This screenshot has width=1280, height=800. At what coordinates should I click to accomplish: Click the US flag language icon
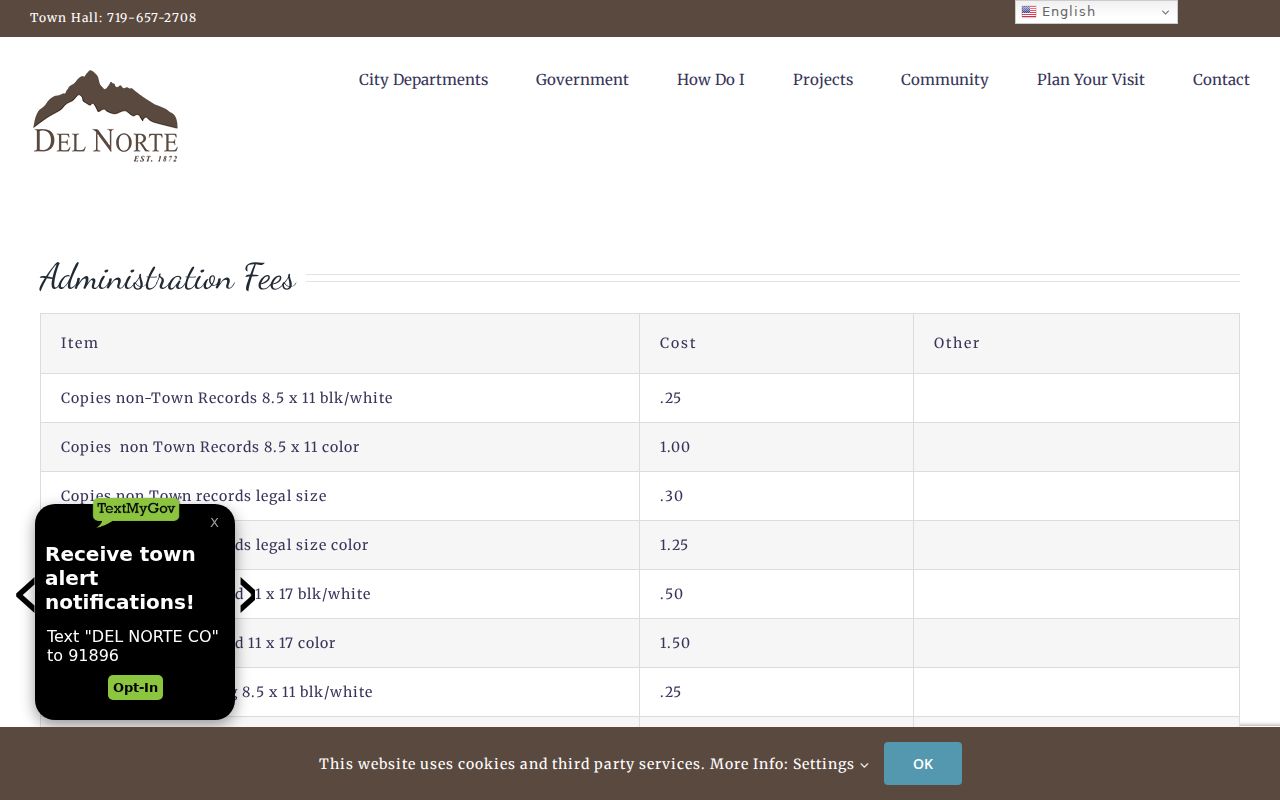pyautogui.click(x=1029, y=12)
